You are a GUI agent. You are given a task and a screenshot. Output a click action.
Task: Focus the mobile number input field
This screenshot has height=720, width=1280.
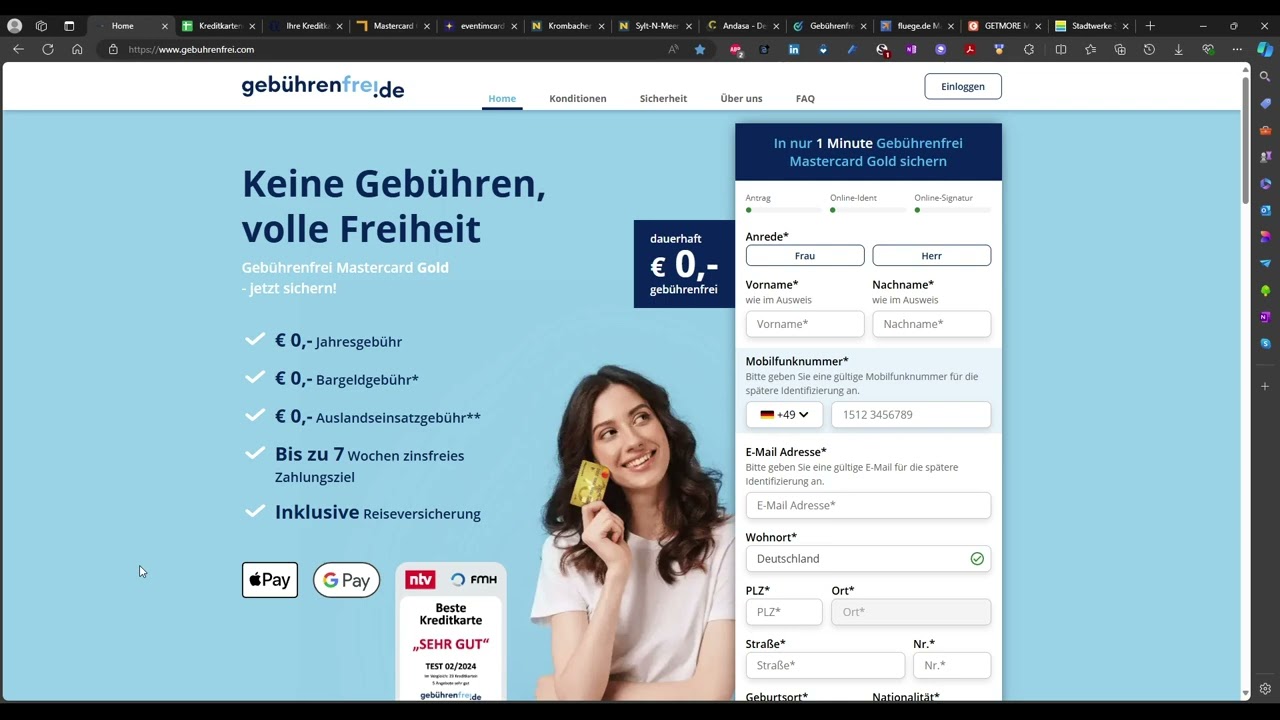[911, 415]
